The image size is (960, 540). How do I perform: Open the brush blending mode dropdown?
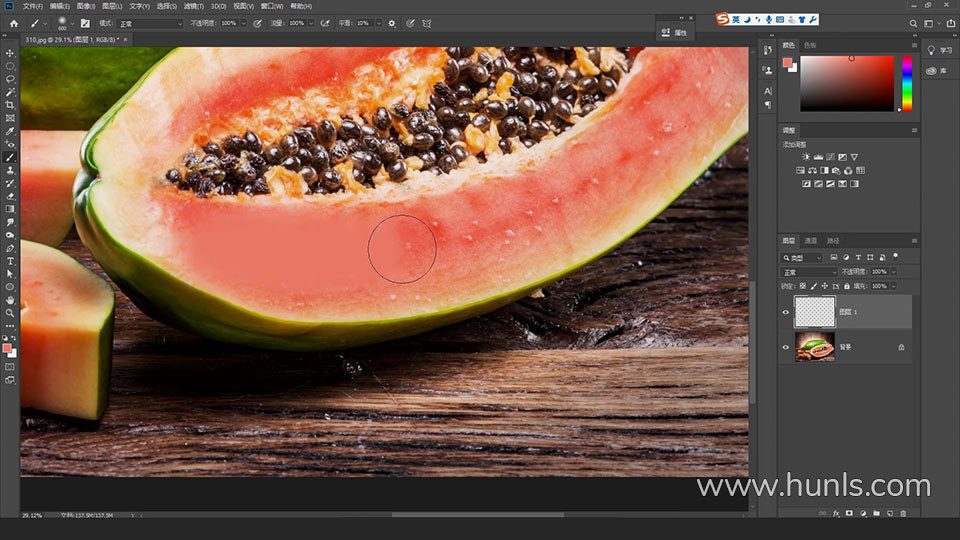150,23
